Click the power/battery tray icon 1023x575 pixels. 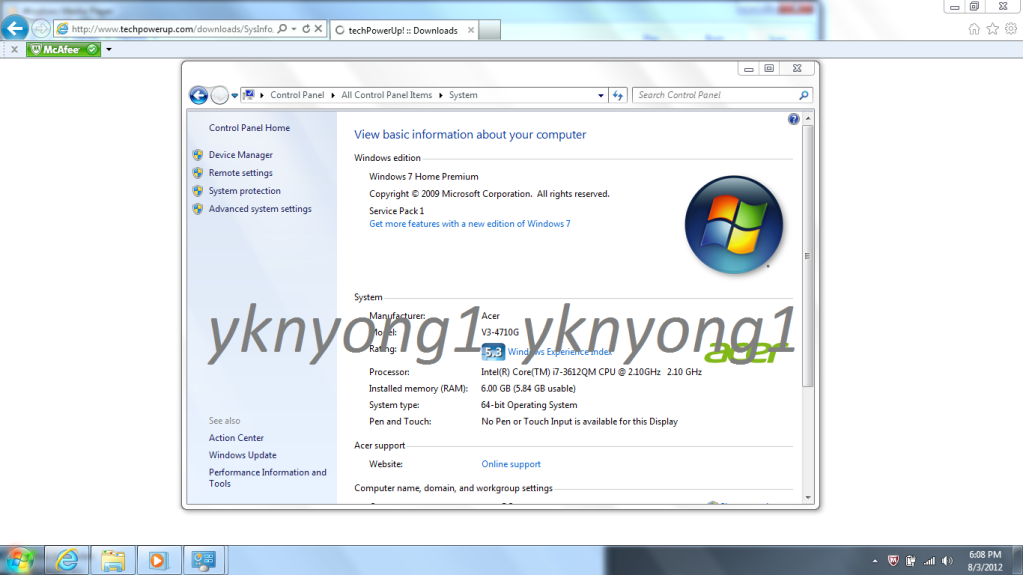(x=911, y=561)
